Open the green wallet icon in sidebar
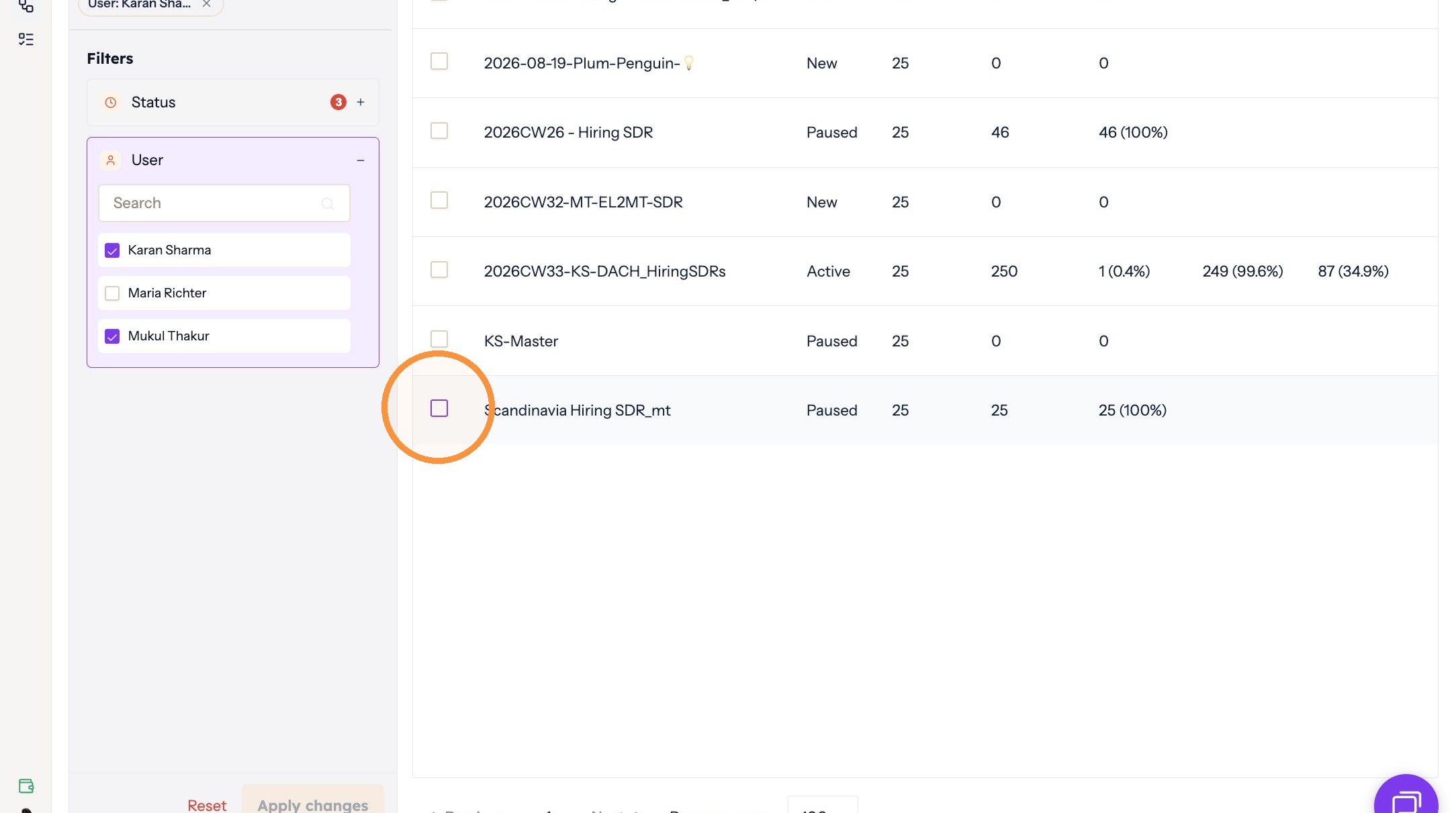The image size is (1456, 813). [26, 785]
